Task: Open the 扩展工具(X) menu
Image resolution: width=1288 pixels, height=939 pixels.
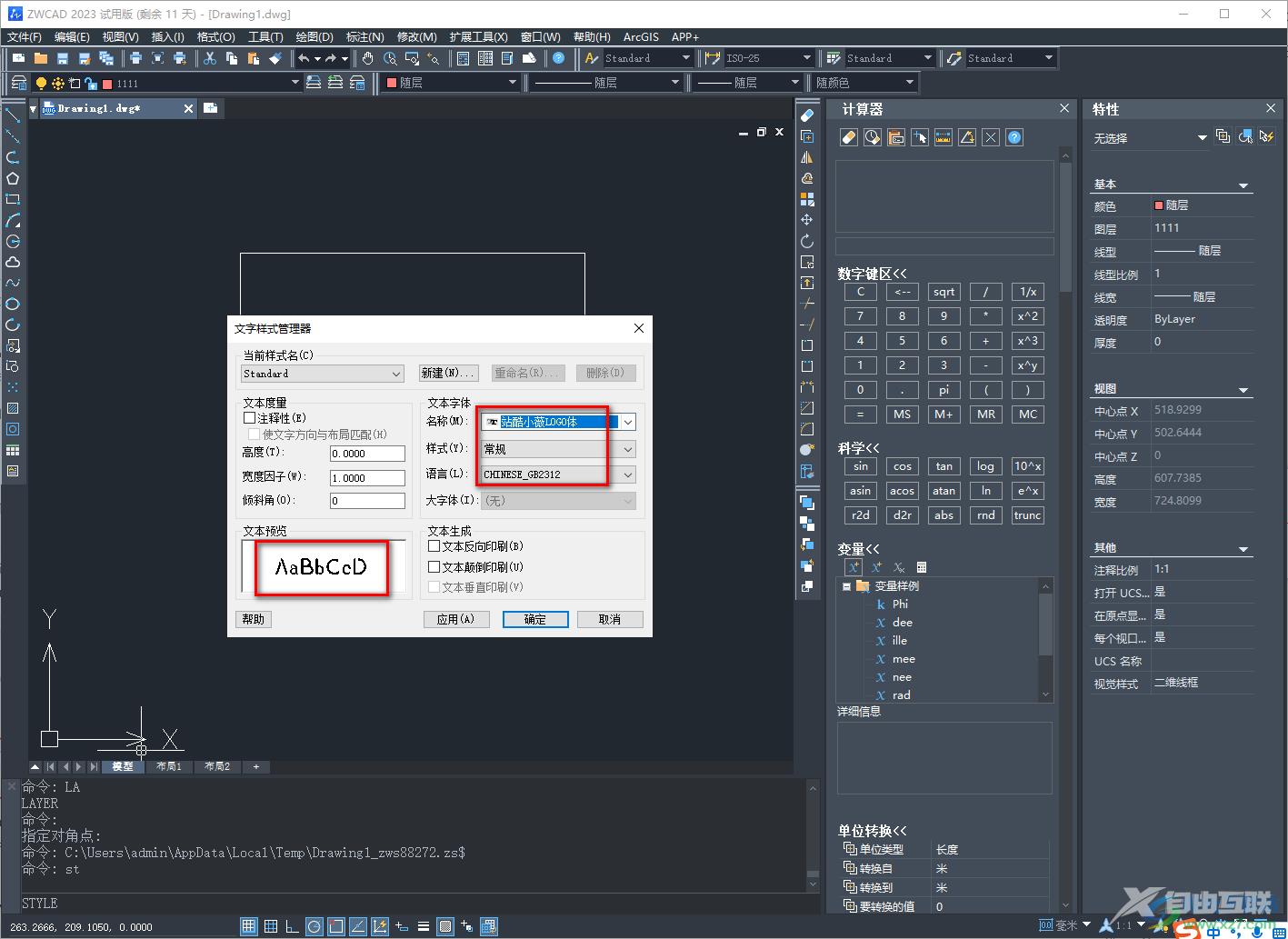Action: click(x=478, y=37)
